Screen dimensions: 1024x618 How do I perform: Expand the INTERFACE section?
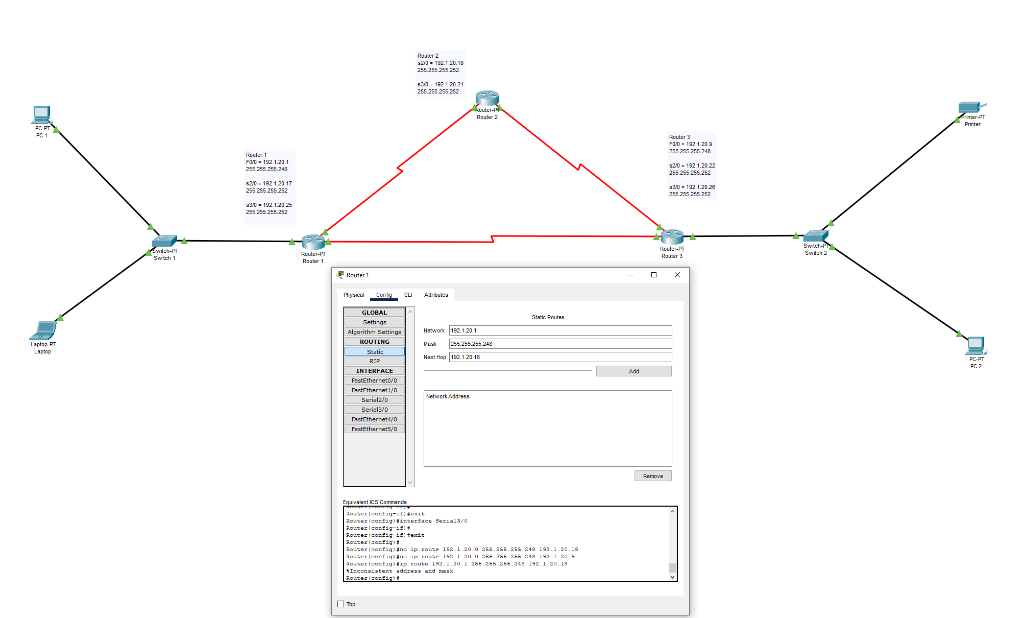(373, 370)
